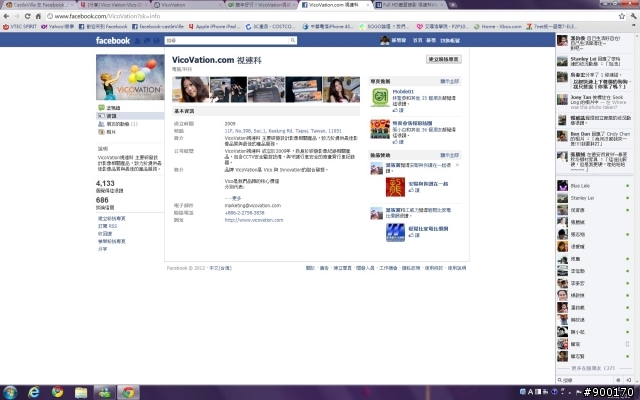Open Home - Xbox.com bookmark
Viewport: 640px width, 400px height.
tap(498, 27)
